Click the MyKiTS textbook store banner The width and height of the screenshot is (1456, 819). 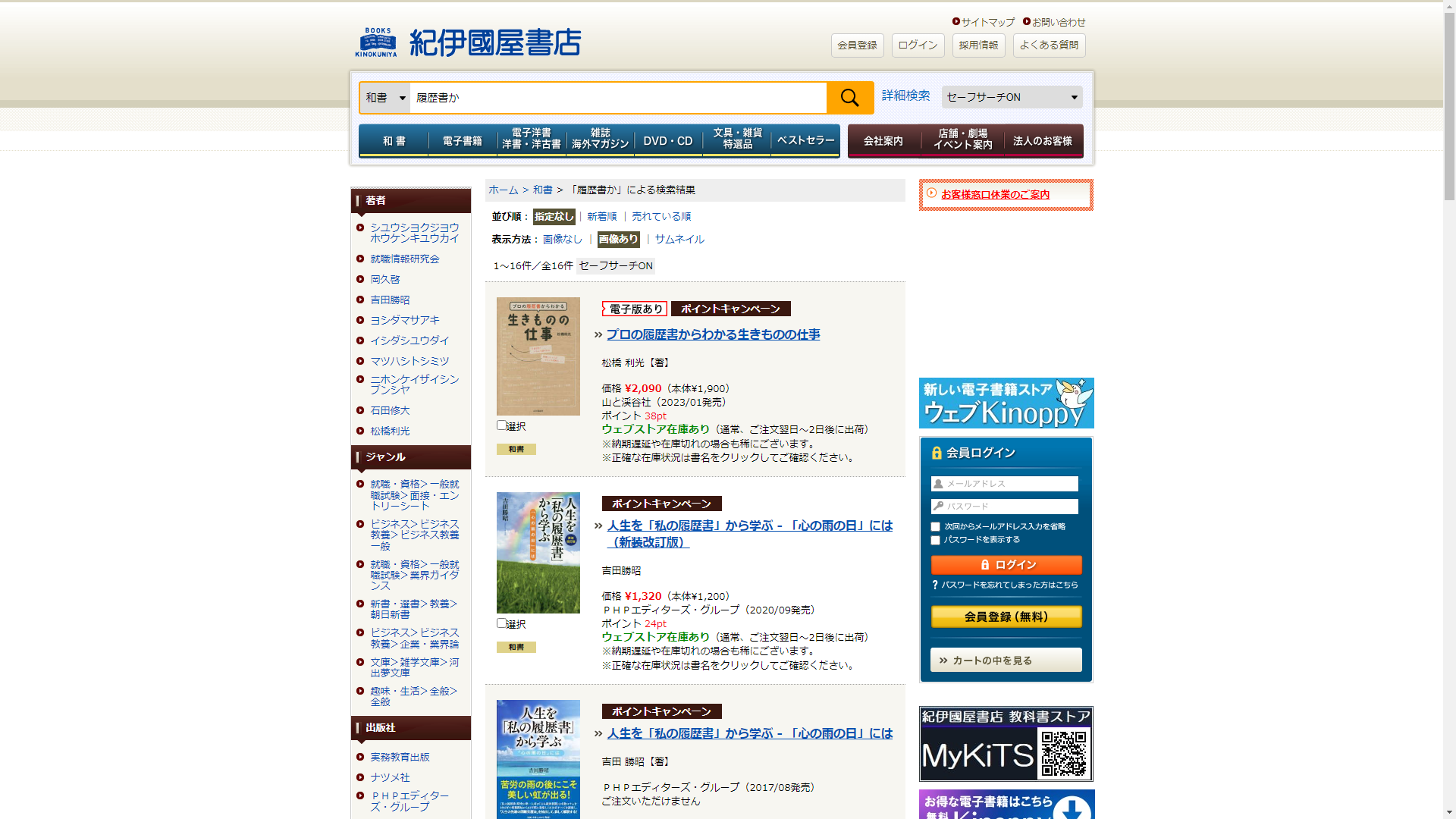1006,744
